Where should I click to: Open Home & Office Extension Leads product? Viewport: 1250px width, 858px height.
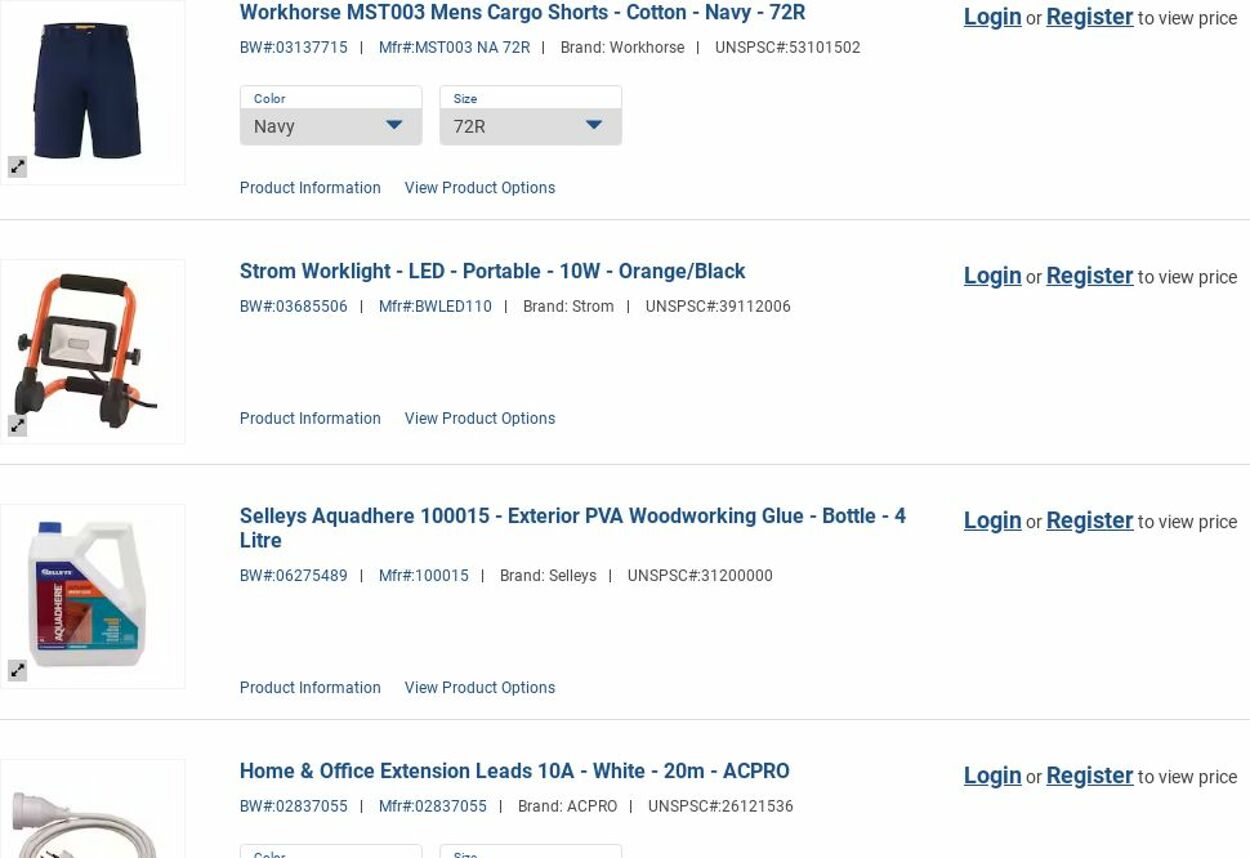click(x=514, y=771)
